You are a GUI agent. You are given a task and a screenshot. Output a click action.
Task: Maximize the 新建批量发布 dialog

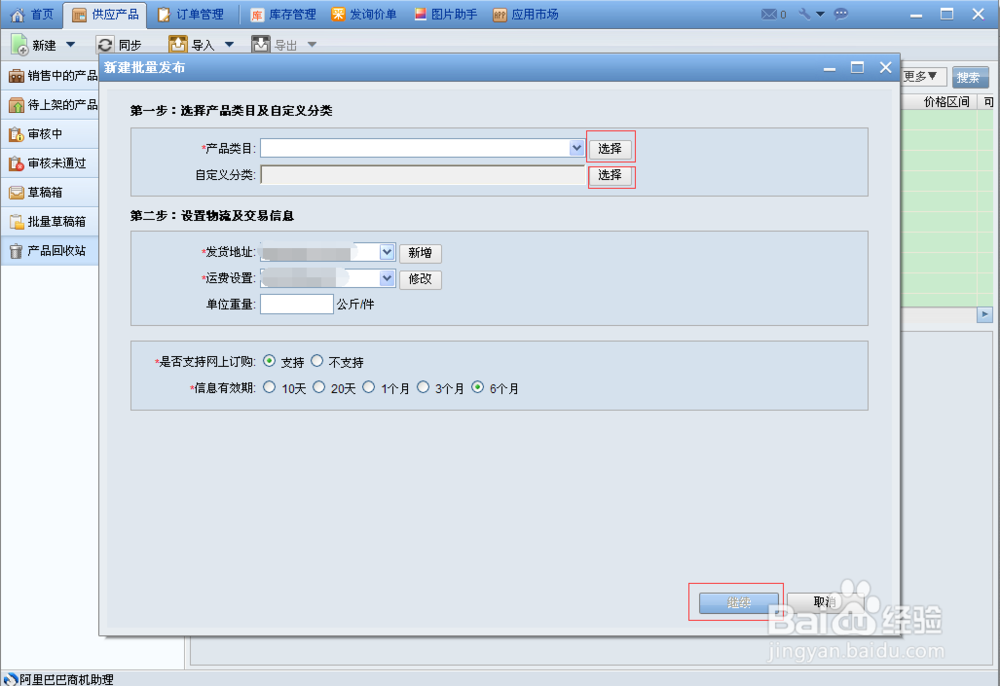(x=857, y=68)
